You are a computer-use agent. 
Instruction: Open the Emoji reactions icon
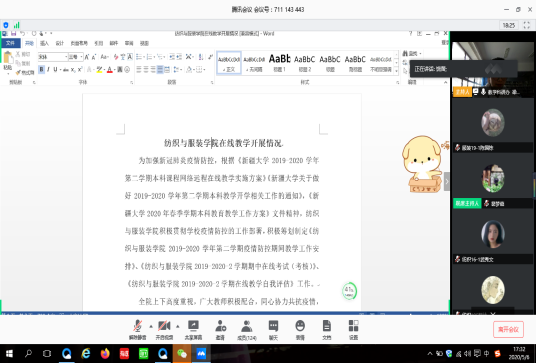(x=300, y=330)
